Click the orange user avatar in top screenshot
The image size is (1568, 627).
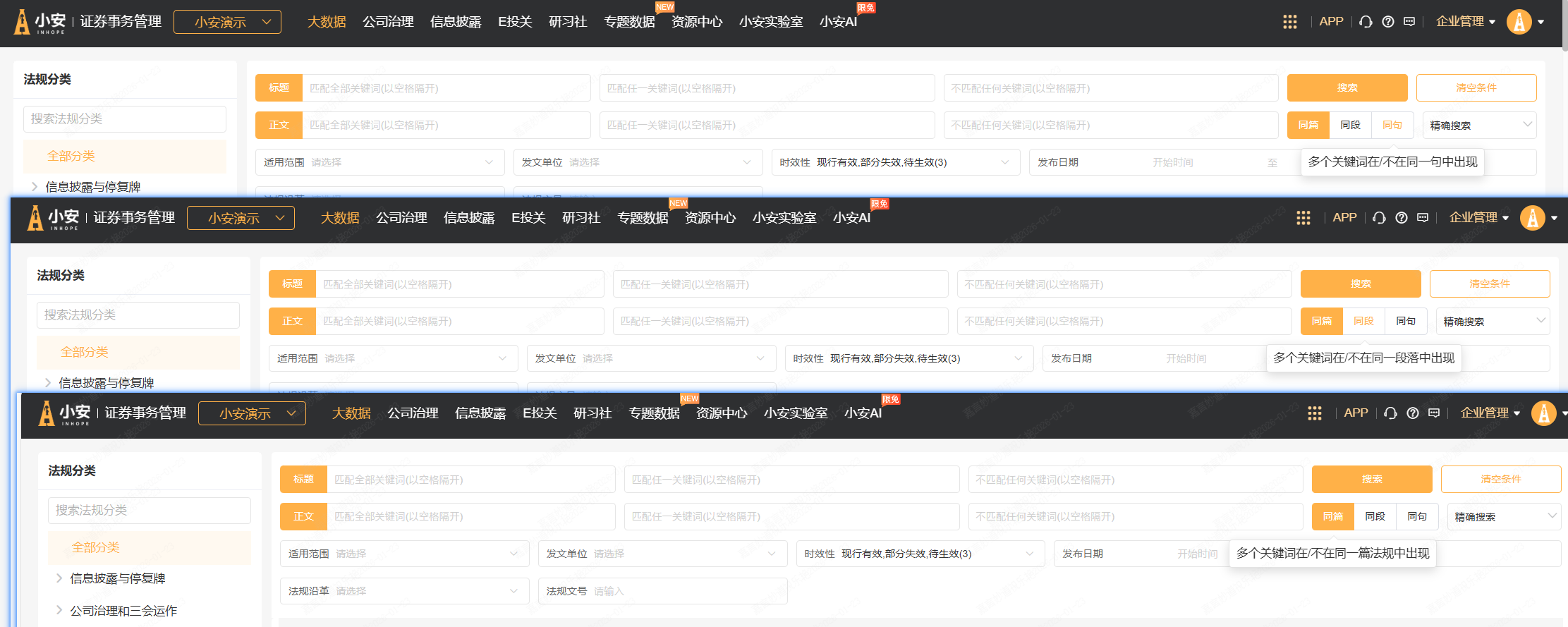click(x=1519, y=22)
